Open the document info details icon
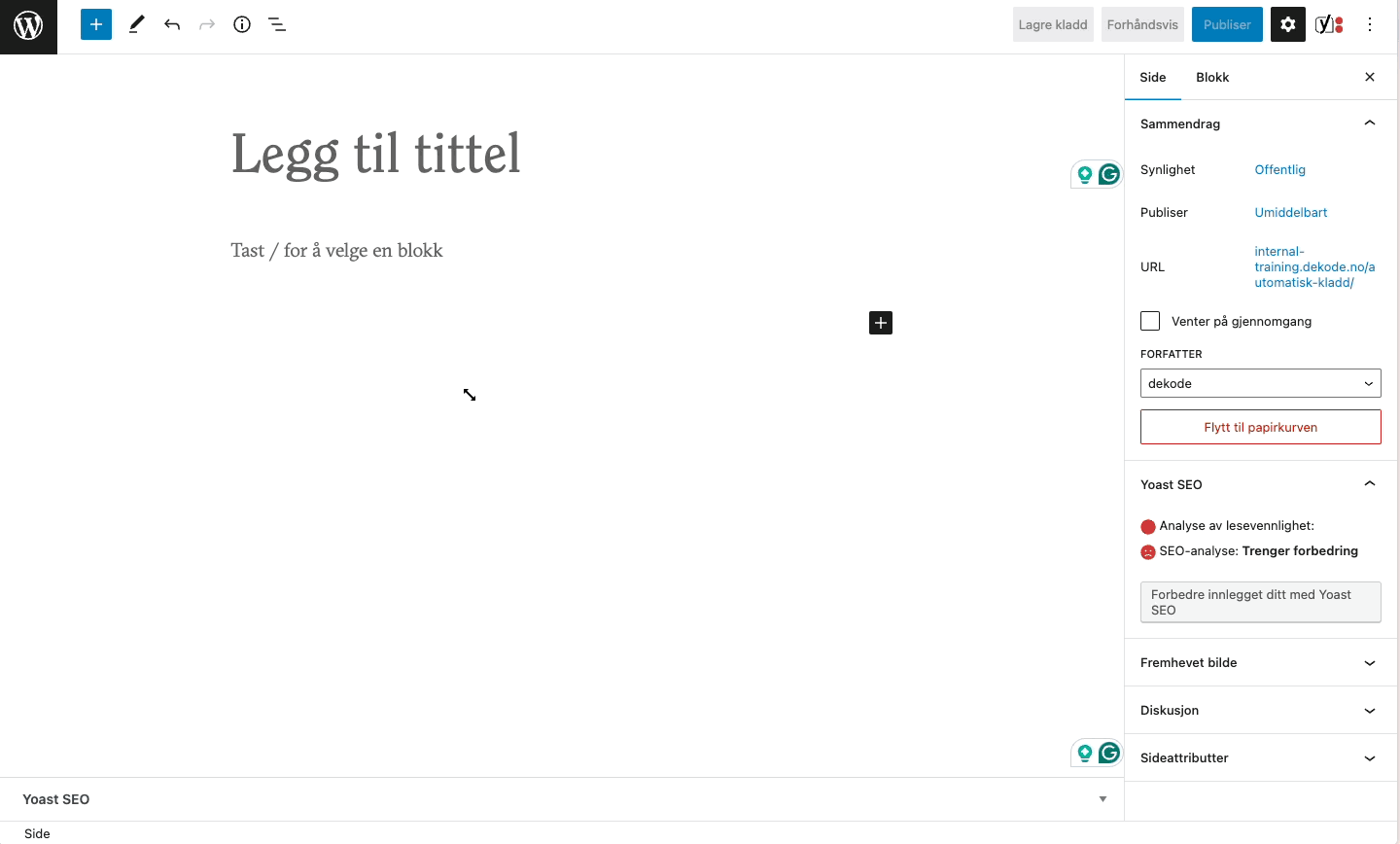 242,24
